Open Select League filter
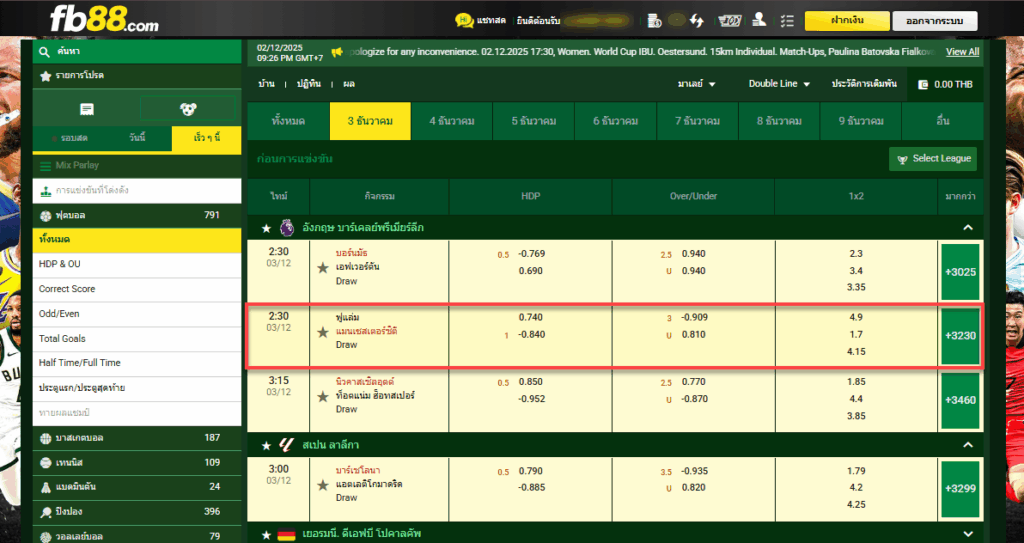Viewport: 1024px width, 543px height. (x=933, y=159)
